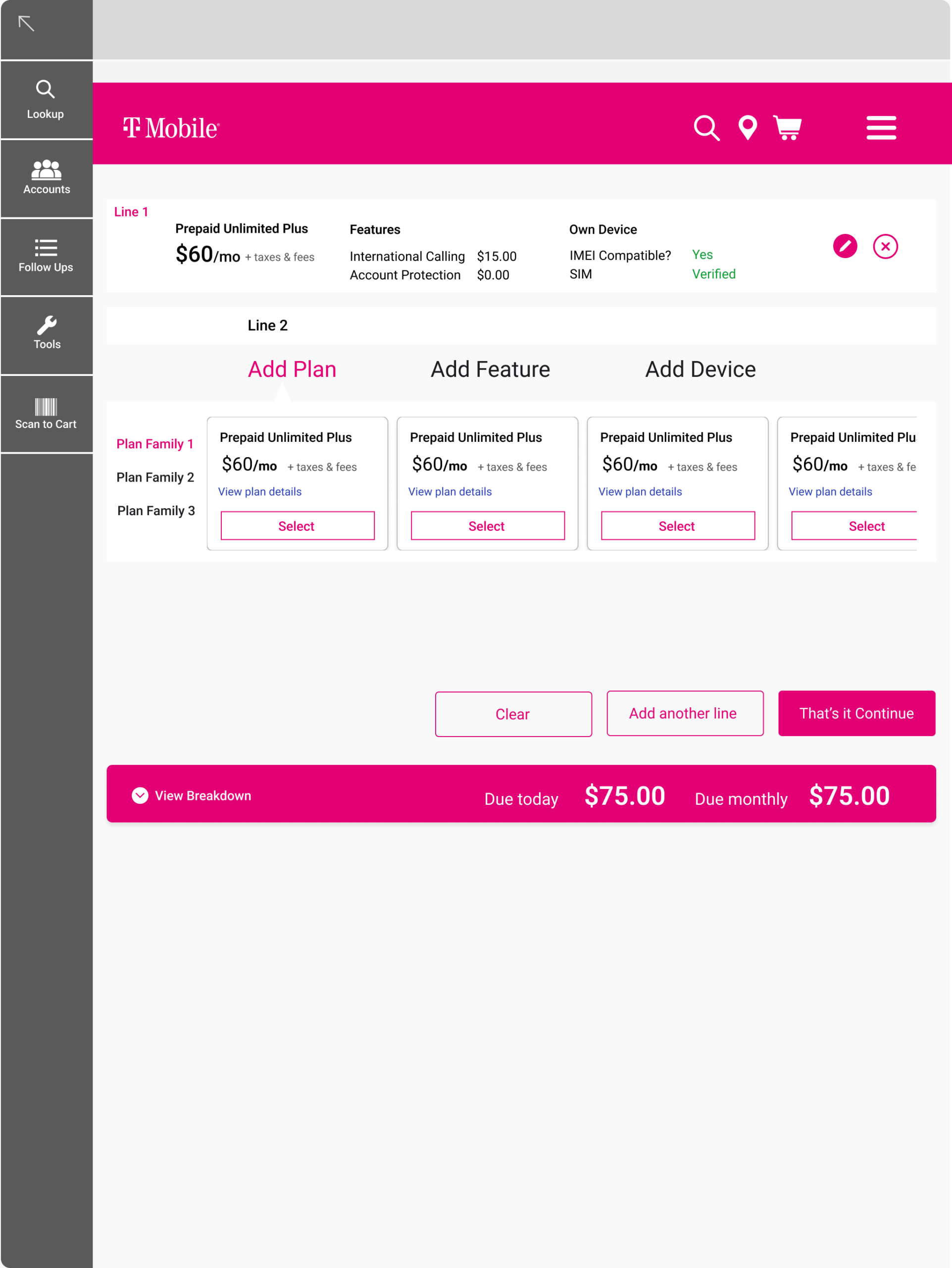Collapse sidebar with top-left arrow icon
The image size is (952, 1268).
pyautogui.click(x=26, y=23)
